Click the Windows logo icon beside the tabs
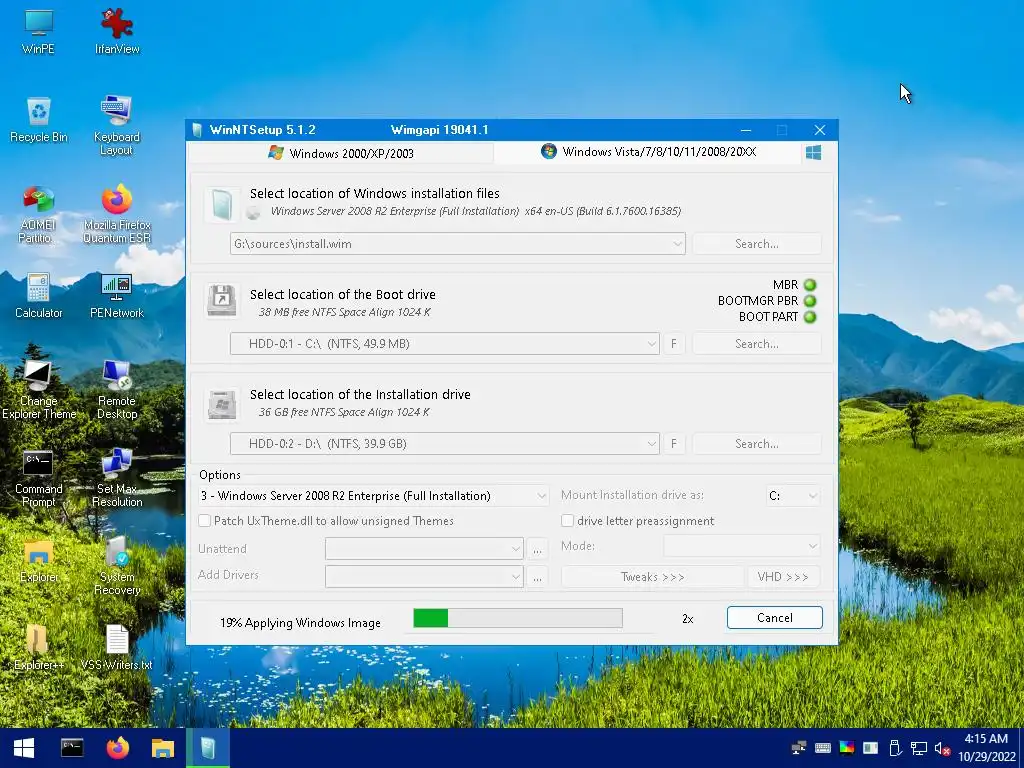Image resolution: width=1024 pixels, height=768 pixels. [813, 153]
